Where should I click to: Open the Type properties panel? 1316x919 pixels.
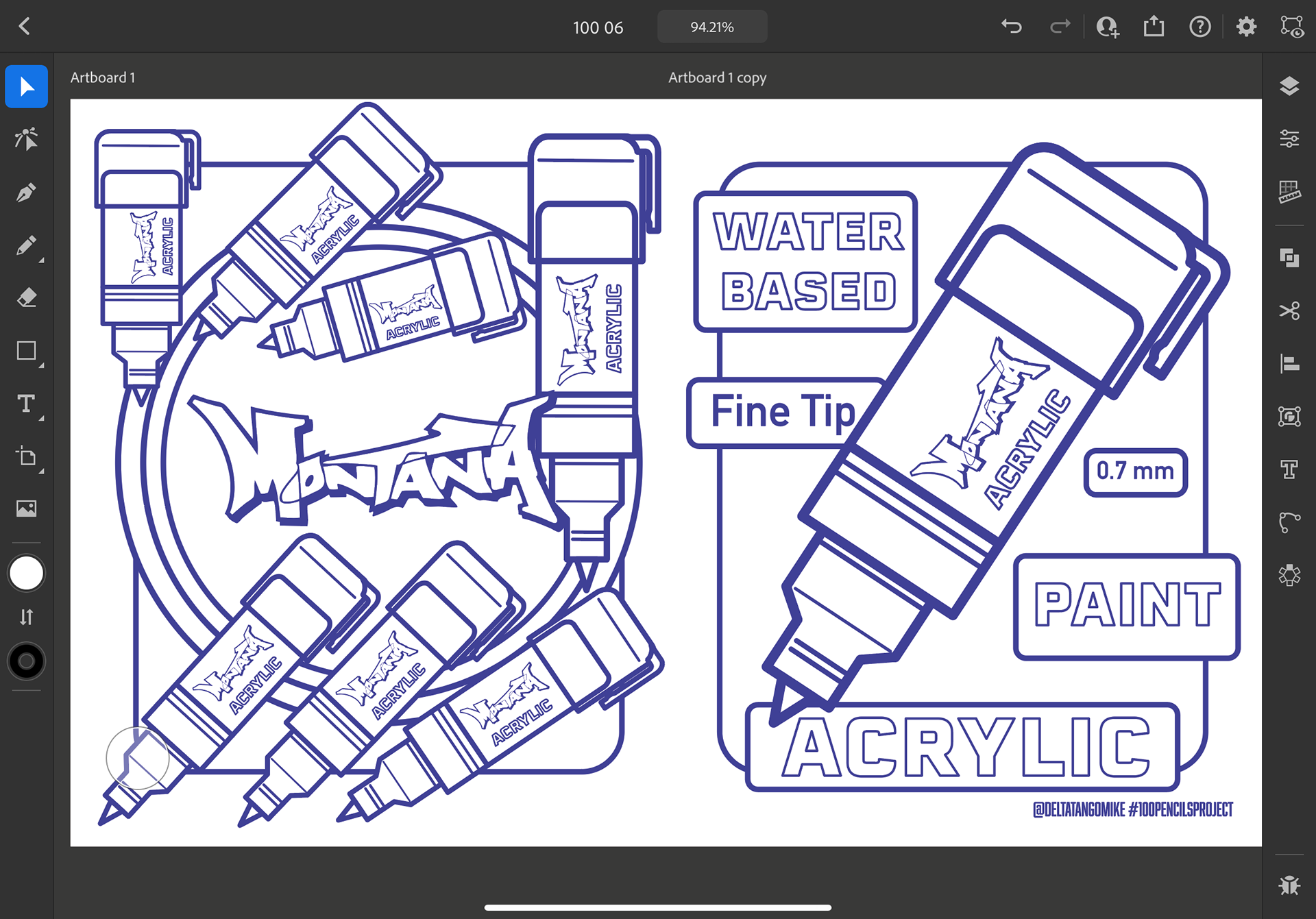[x=1289, y=469]
